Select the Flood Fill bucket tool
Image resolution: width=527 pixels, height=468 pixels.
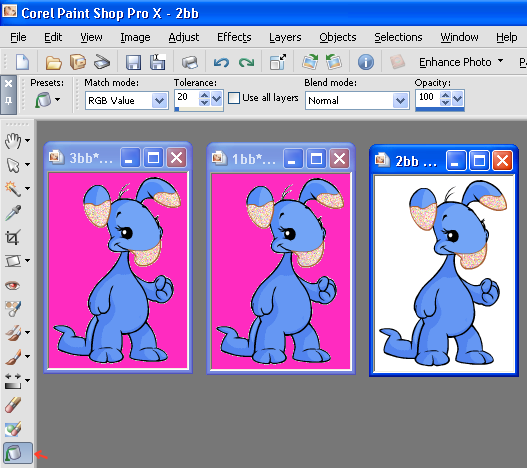coord(17,453)
